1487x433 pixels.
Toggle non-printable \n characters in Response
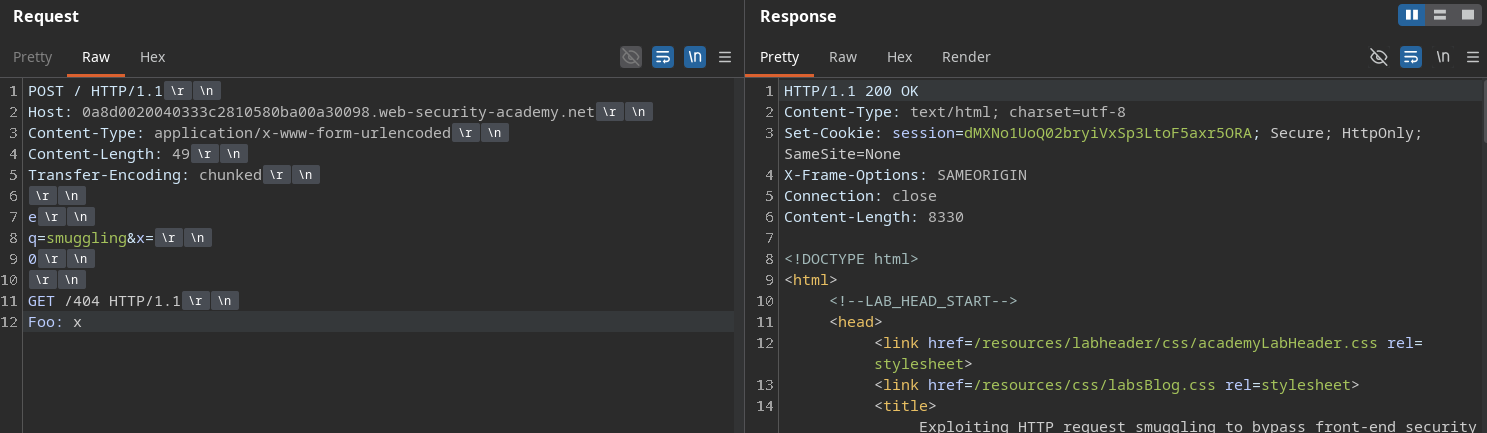1443,57
